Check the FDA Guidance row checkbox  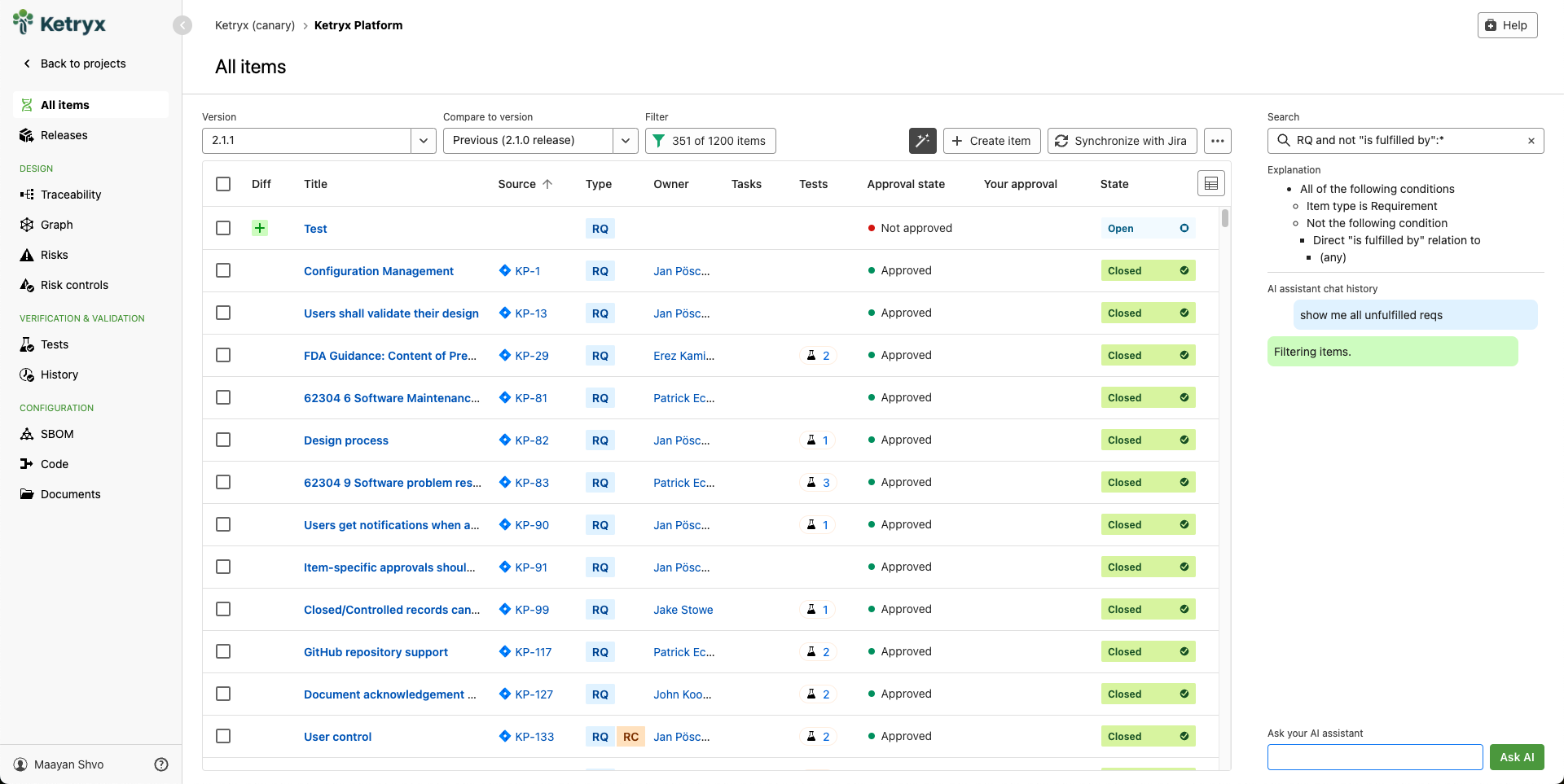223,355
